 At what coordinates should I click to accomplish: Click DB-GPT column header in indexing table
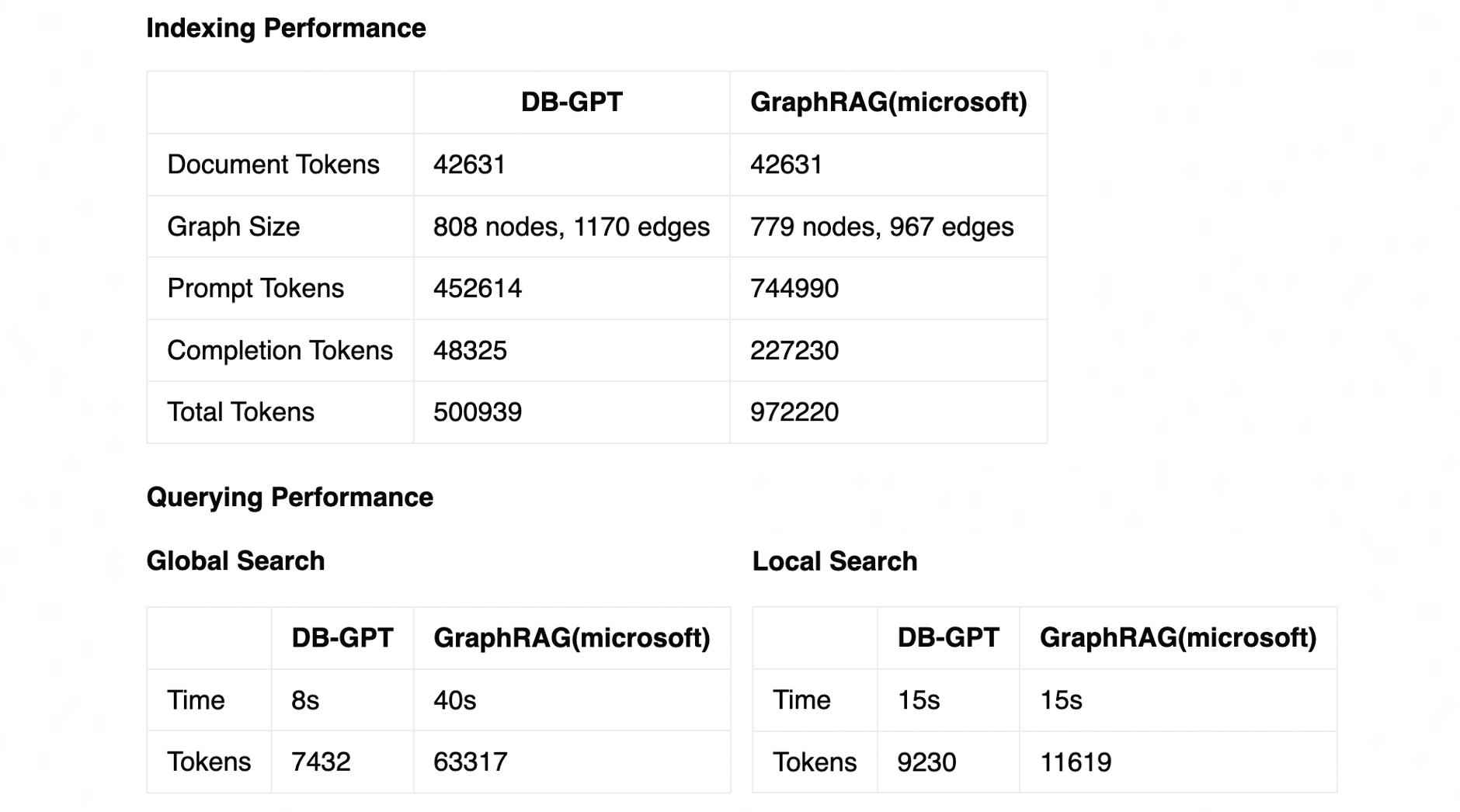[572, 102]
